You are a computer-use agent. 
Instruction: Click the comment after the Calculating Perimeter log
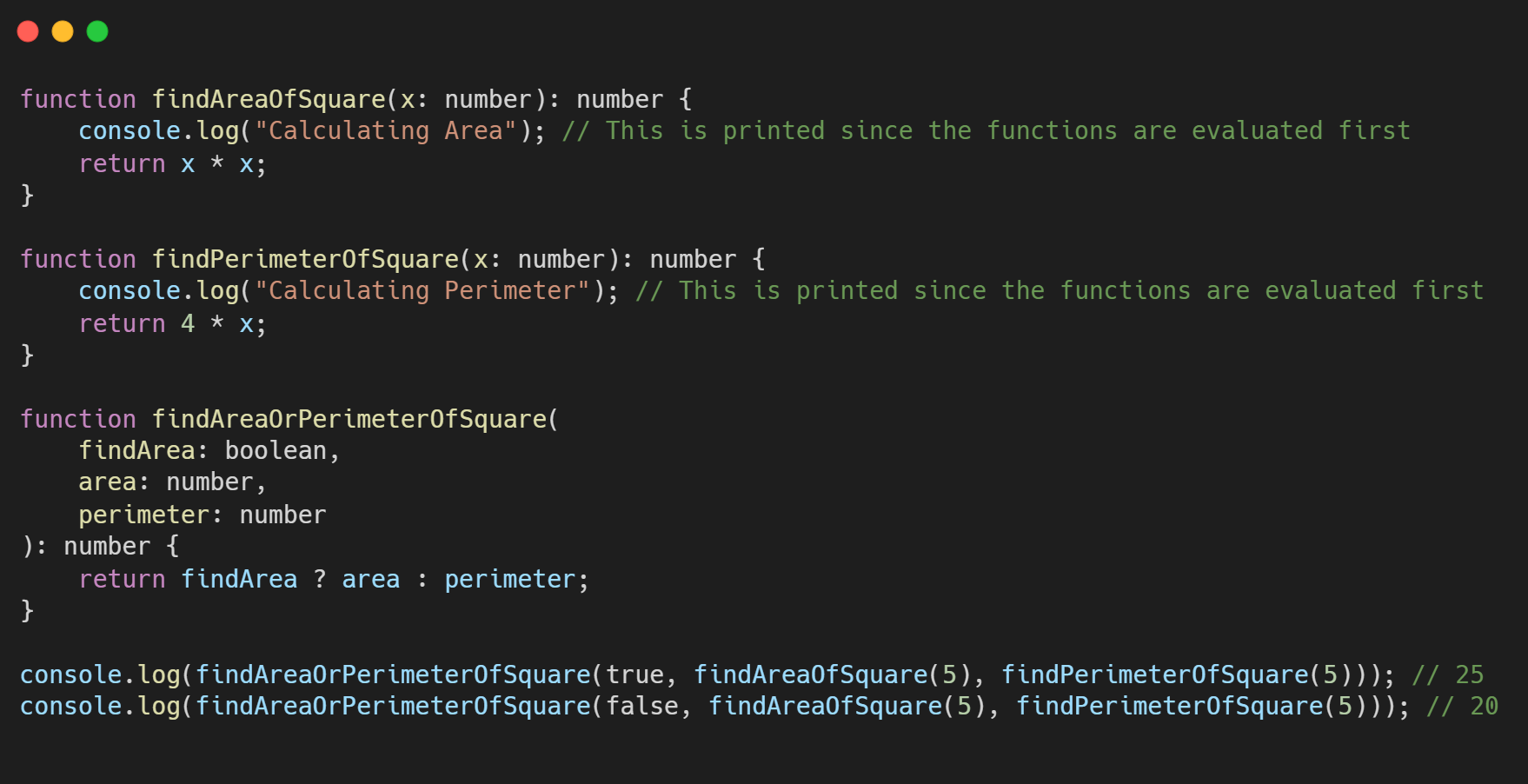(1059, 291)
